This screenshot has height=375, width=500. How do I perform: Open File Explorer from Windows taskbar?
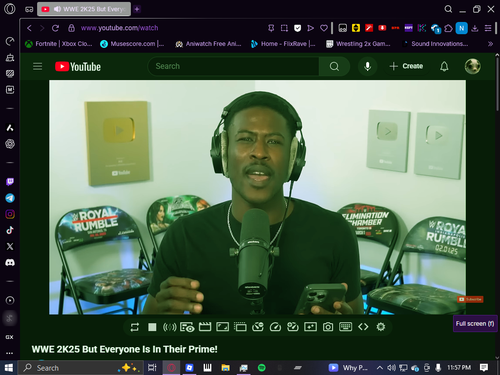226,368
